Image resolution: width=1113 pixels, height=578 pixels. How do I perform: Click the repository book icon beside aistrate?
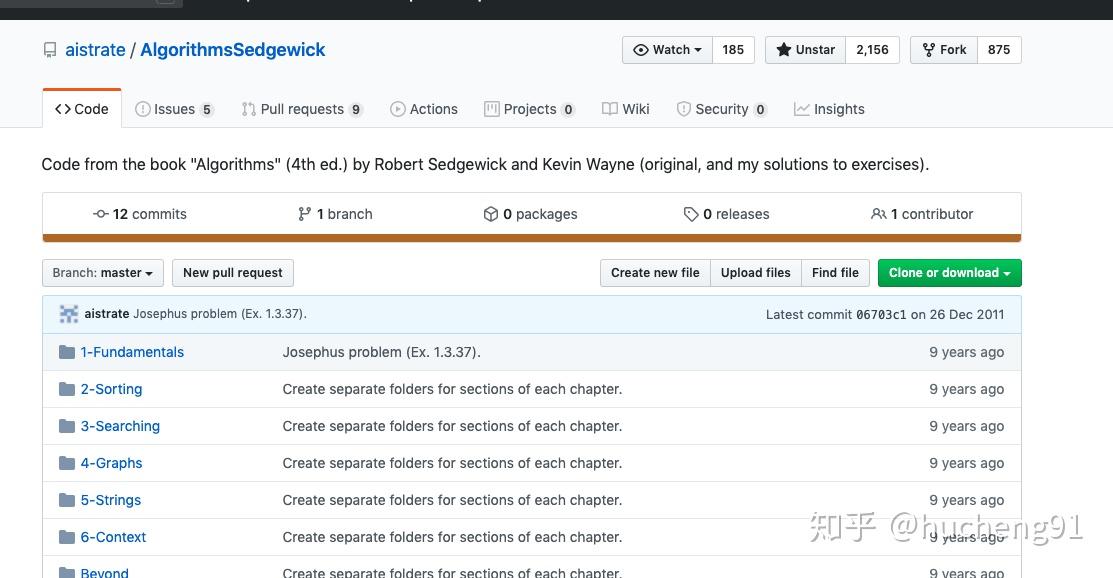point(50,50)
